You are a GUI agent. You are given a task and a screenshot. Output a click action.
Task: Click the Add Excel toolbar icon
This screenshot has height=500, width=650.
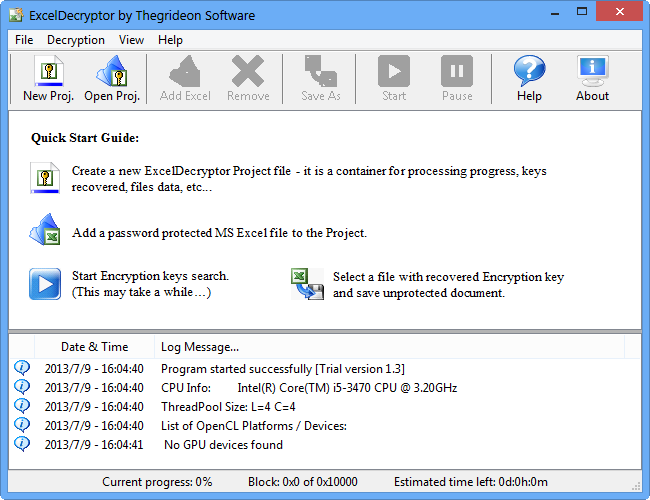[185, 78]
